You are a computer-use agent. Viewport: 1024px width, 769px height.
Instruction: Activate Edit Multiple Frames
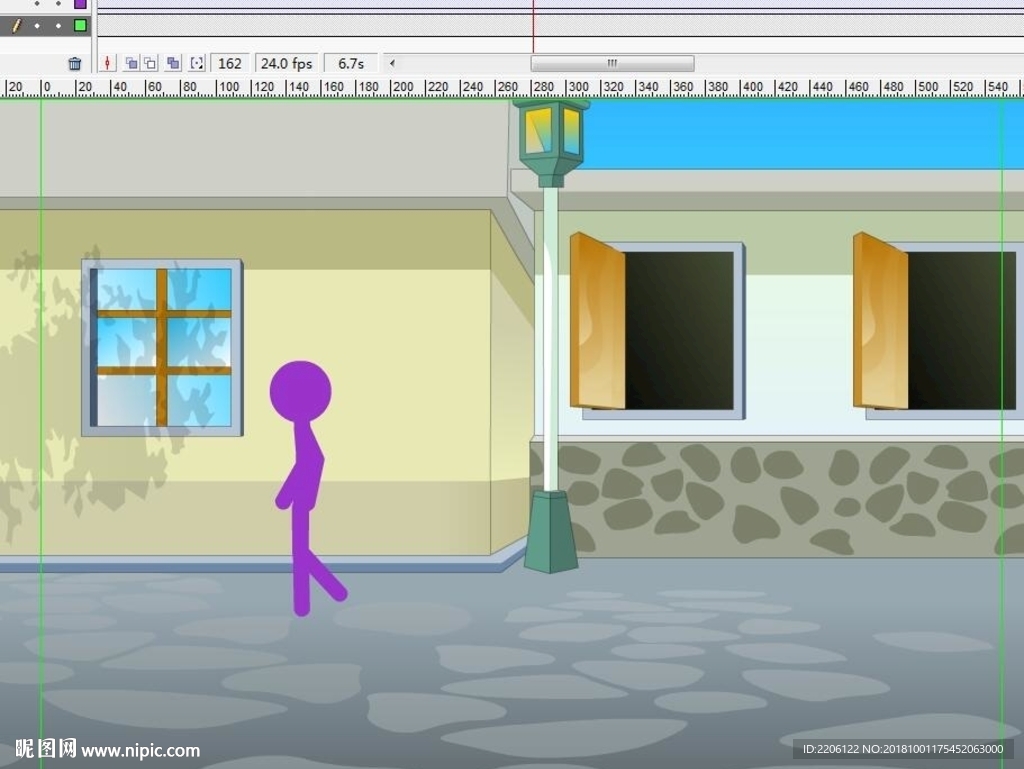(174, 64)
